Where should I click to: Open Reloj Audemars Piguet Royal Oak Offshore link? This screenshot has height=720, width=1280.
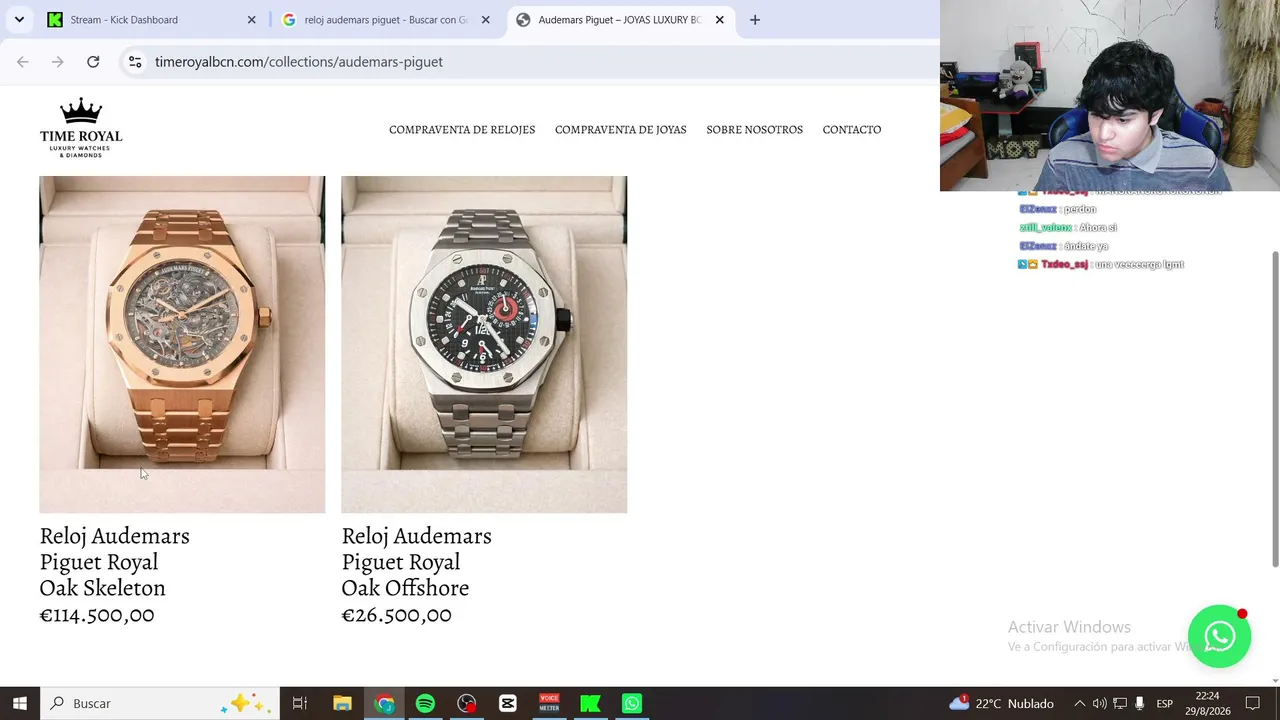[416, 562]
